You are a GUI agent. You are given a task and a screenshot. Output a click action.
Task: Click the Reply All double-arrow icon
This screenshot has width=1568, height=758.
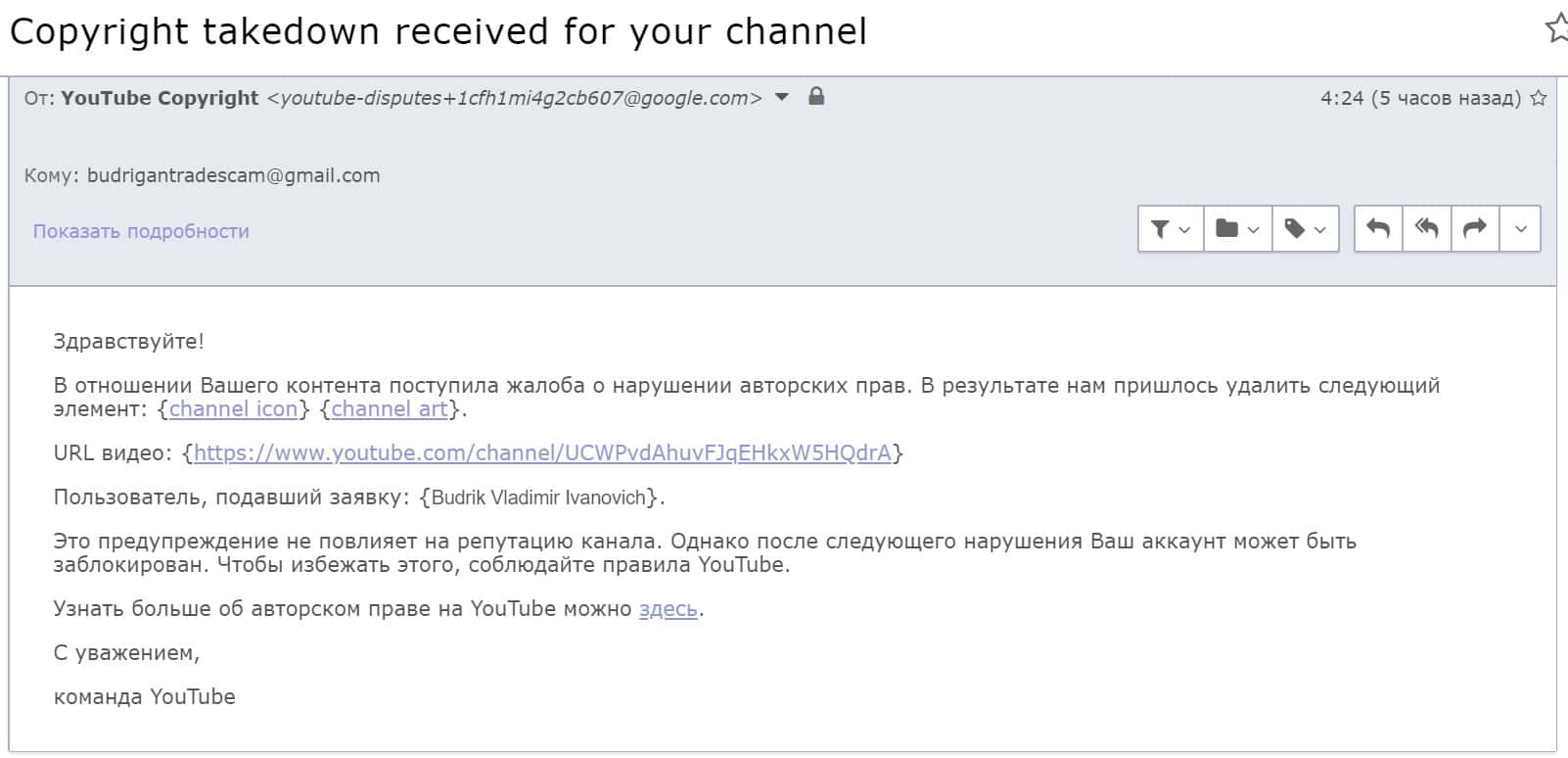pos(1427,229)
